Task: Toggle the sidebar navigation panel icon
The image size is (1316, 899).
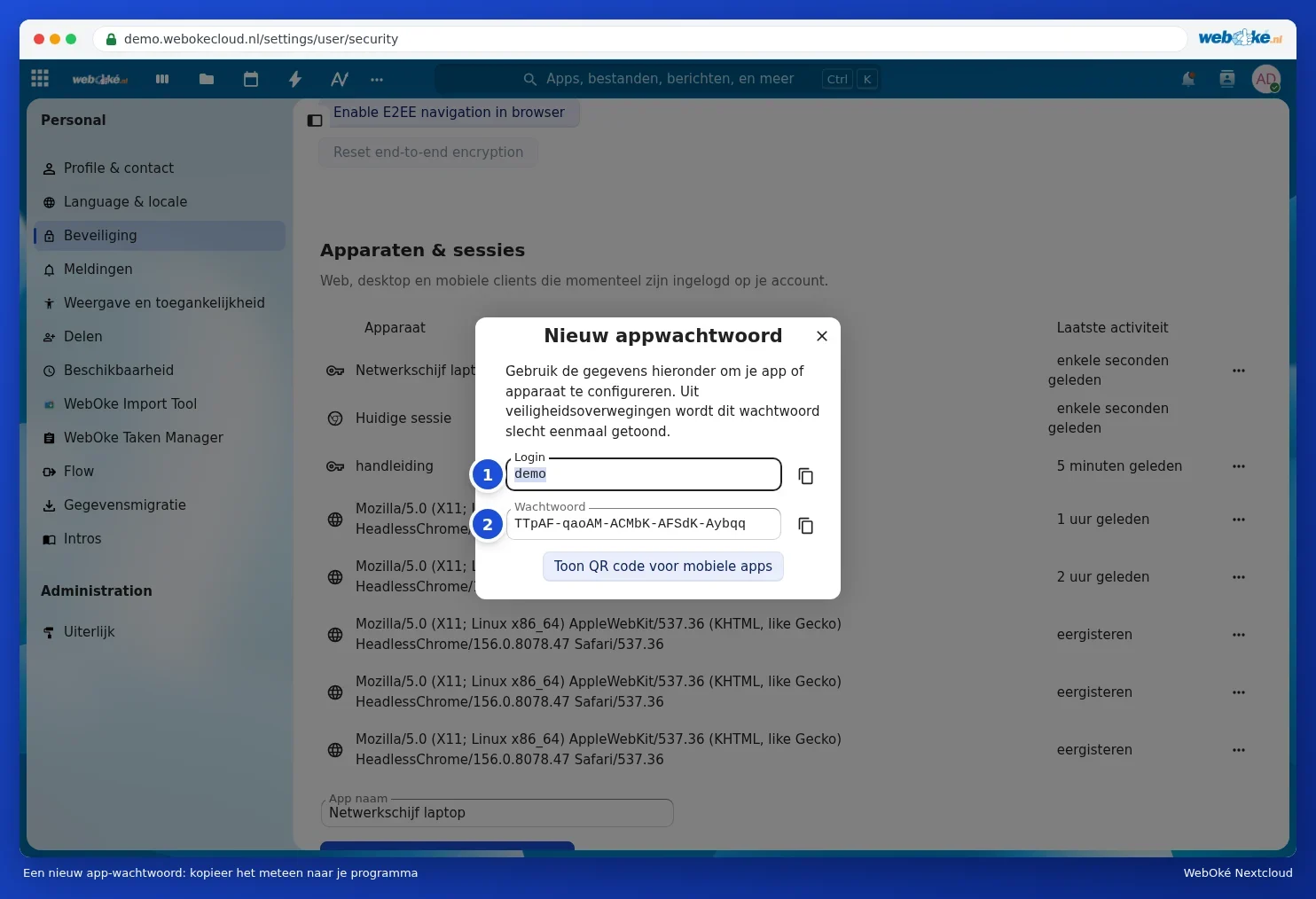Action: coord(315,121)
